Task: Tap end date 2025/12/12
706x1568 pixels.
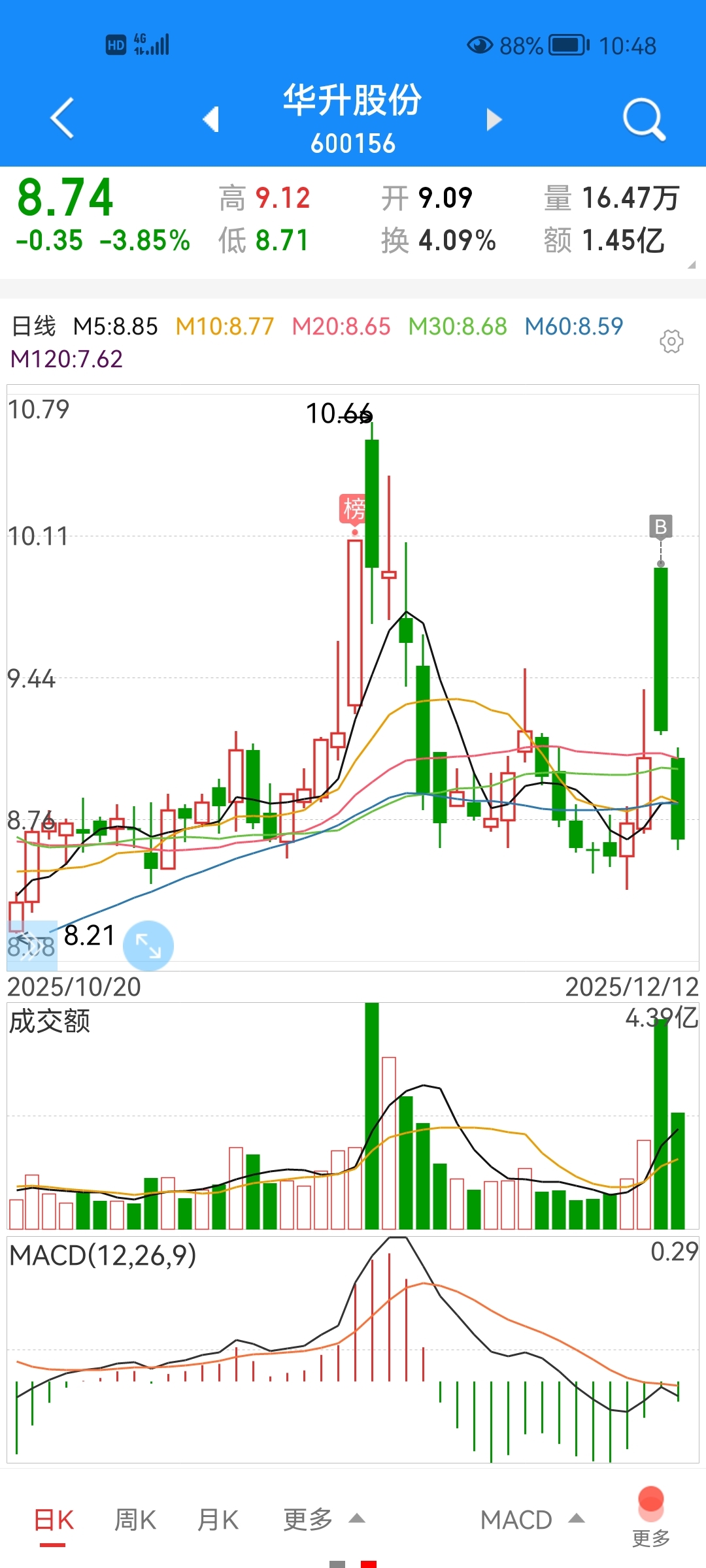Action: pyautogui.click(x=632, y=987)
